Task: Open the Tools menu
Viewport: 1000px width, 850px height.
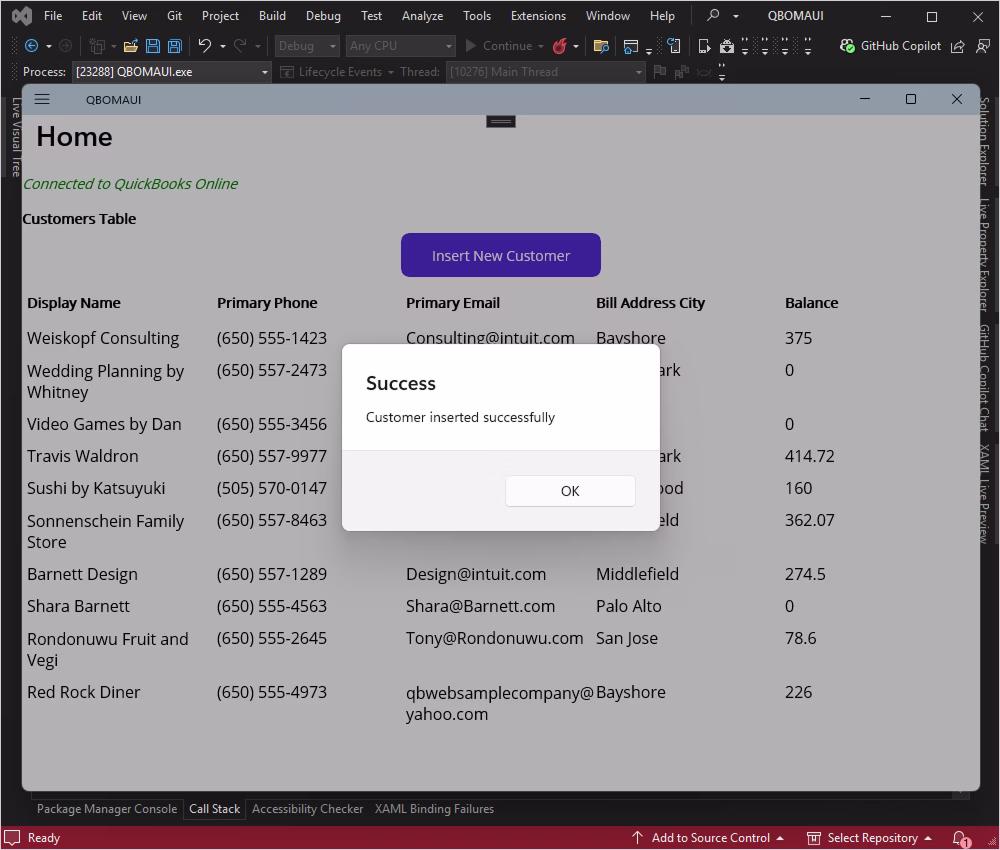Action: pos(477,16)
